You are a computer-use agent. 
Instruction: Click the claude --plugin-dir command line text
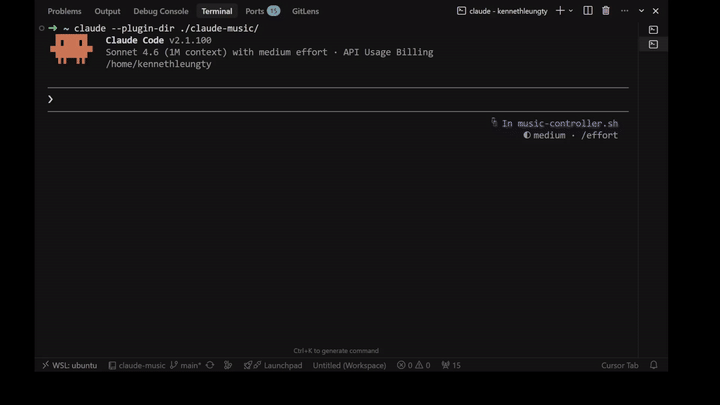(x=167, y=28)
